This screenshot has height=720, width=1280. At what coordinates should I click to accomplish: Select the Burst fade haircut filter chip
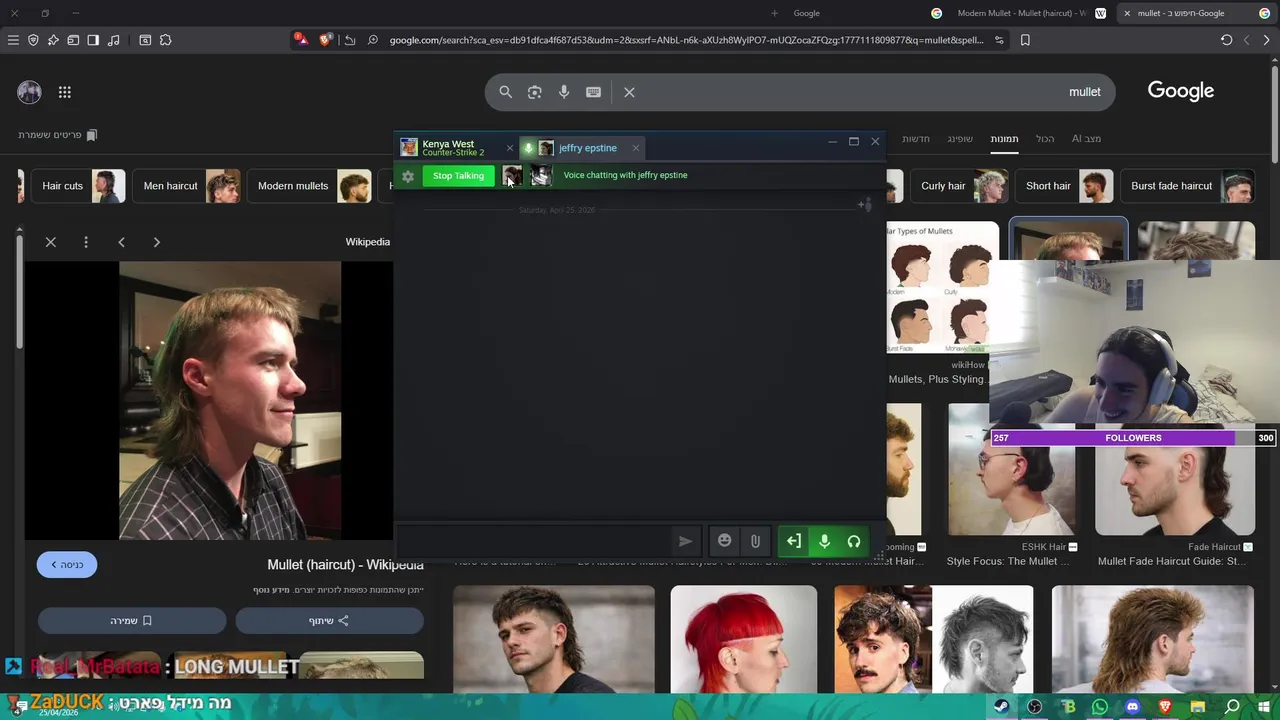coord(1187,186)
